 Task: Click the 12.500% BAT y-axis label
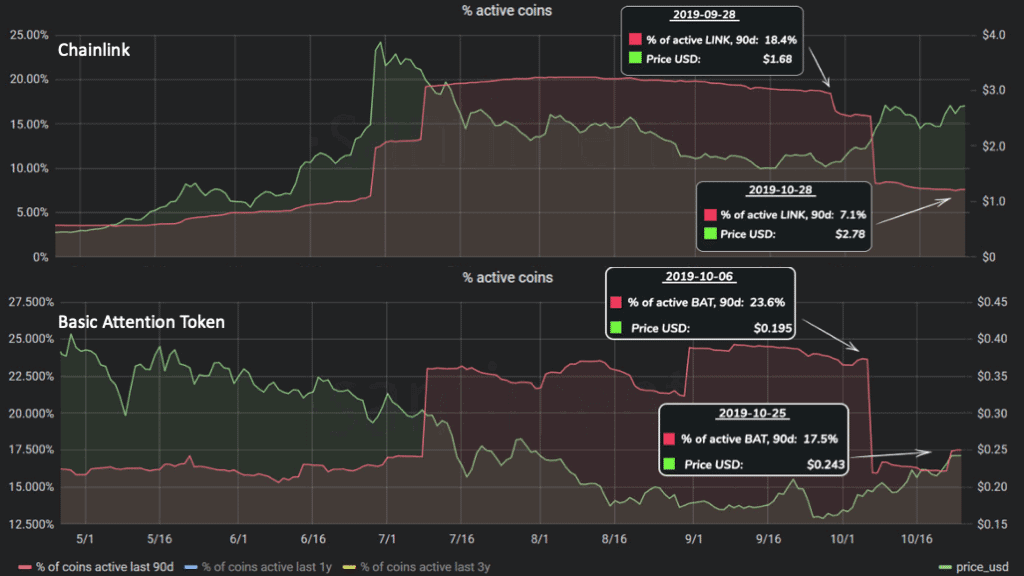tap(31, 524)
